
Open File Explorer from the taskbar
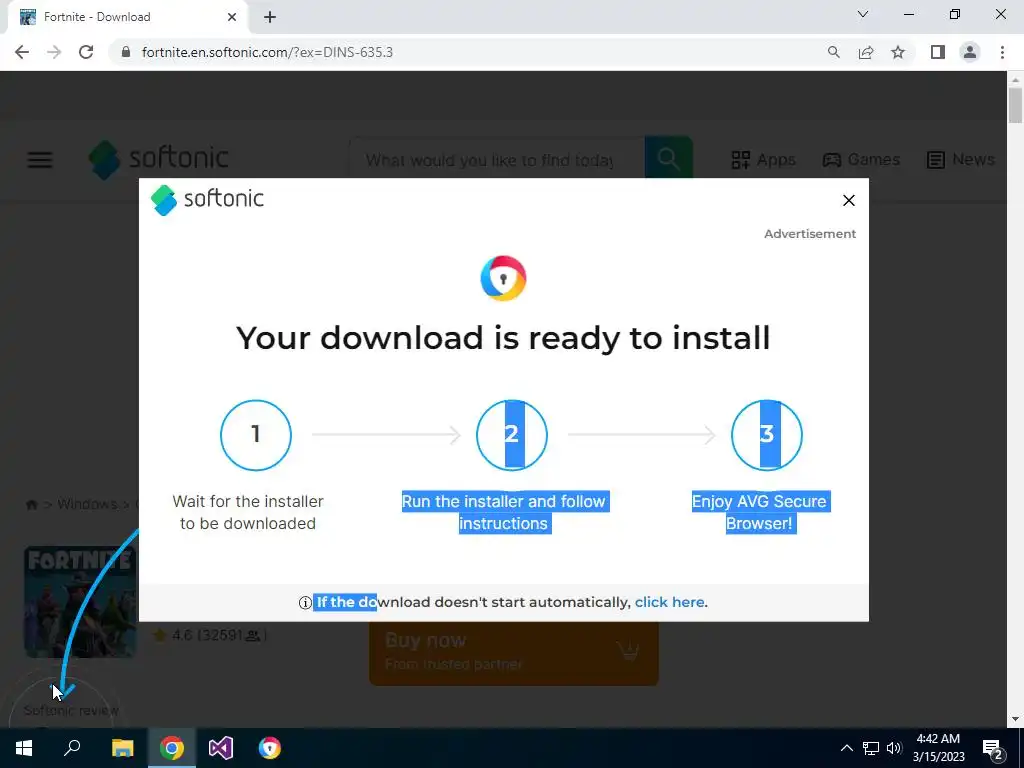pyautogui.click(x=122, y=748)
